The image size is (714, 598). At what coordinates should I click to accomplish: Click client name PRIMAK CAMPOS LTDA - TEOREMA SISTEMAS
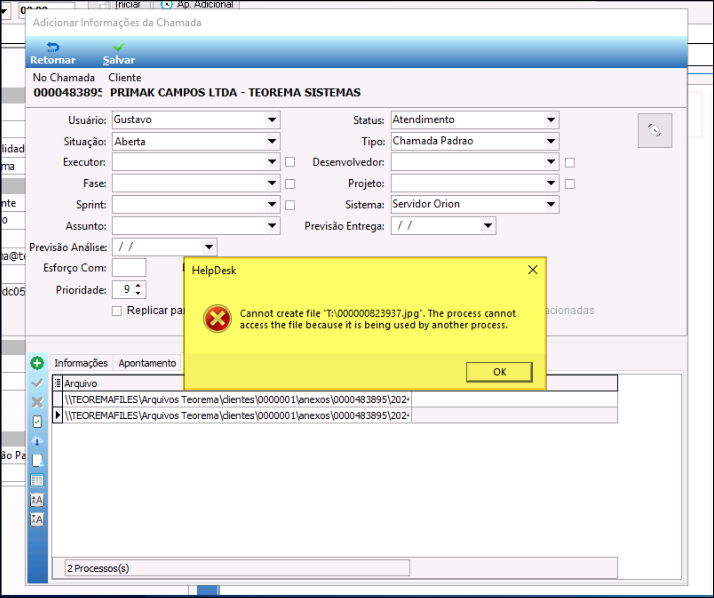(x=235, y=92)
